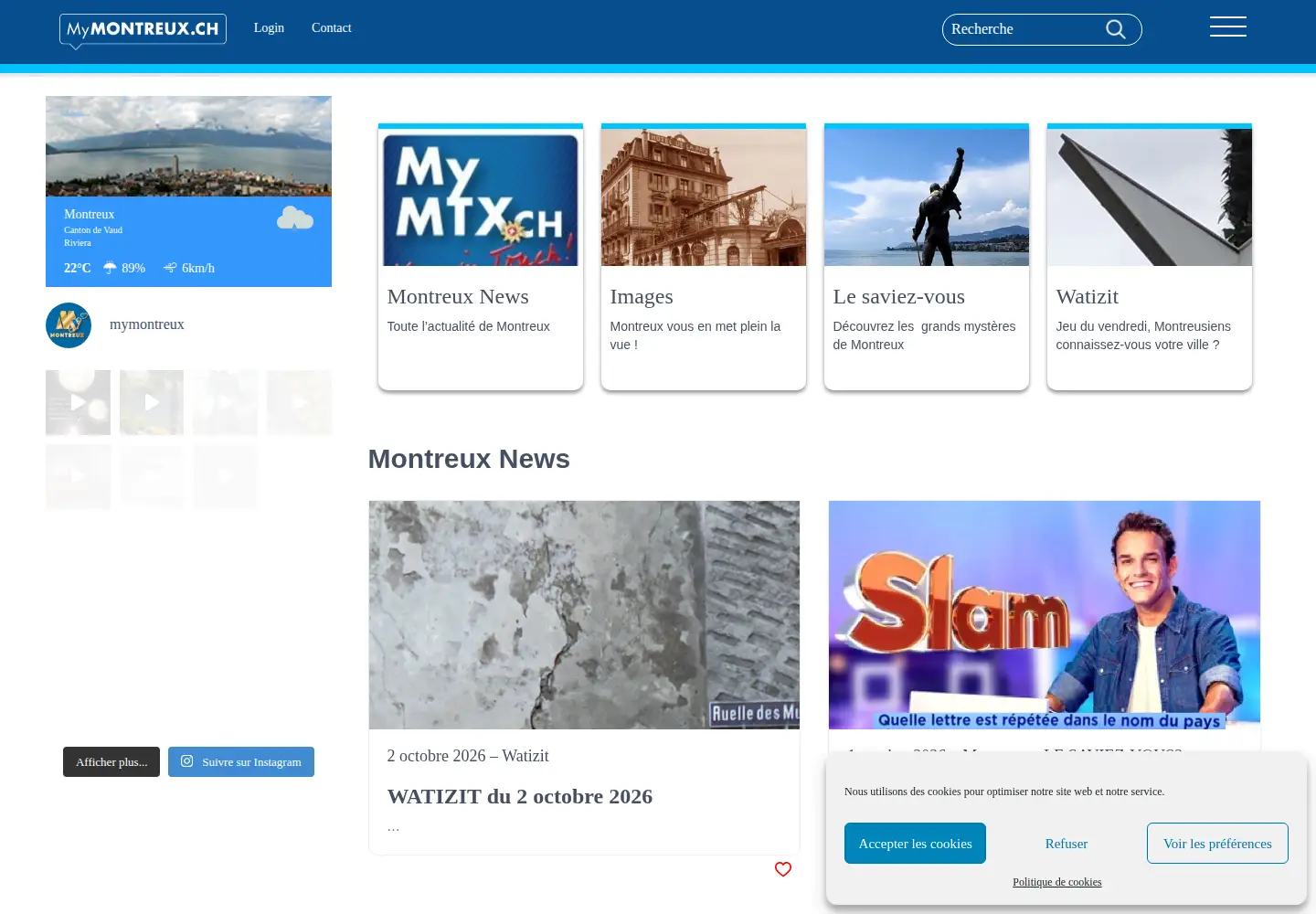Click the wind speed icon
The width and height of the screenshot is (1316, 914).
(x=170, y=268)
